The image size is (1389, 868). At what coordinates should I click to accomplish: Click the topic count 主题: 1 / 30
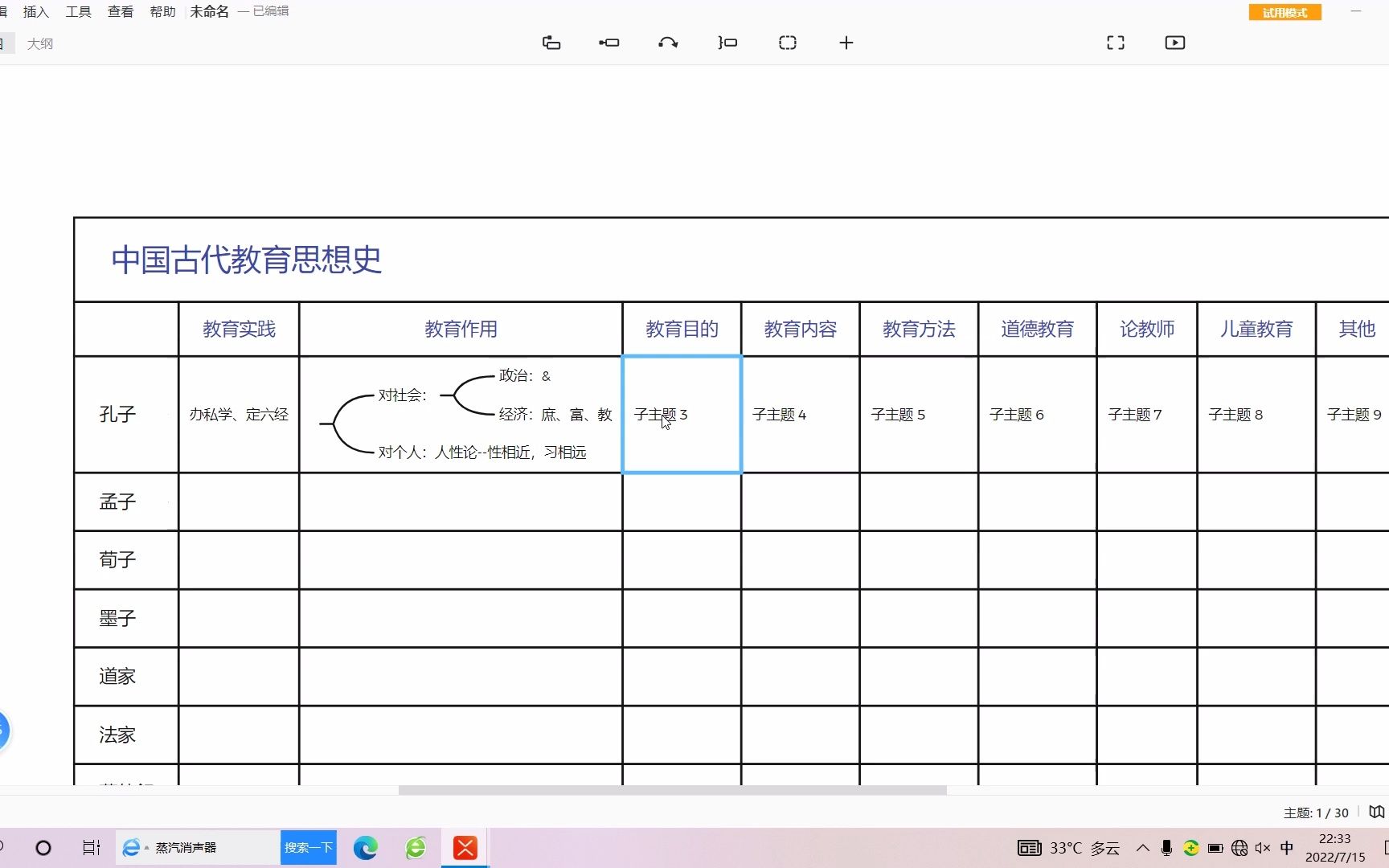1316,813
